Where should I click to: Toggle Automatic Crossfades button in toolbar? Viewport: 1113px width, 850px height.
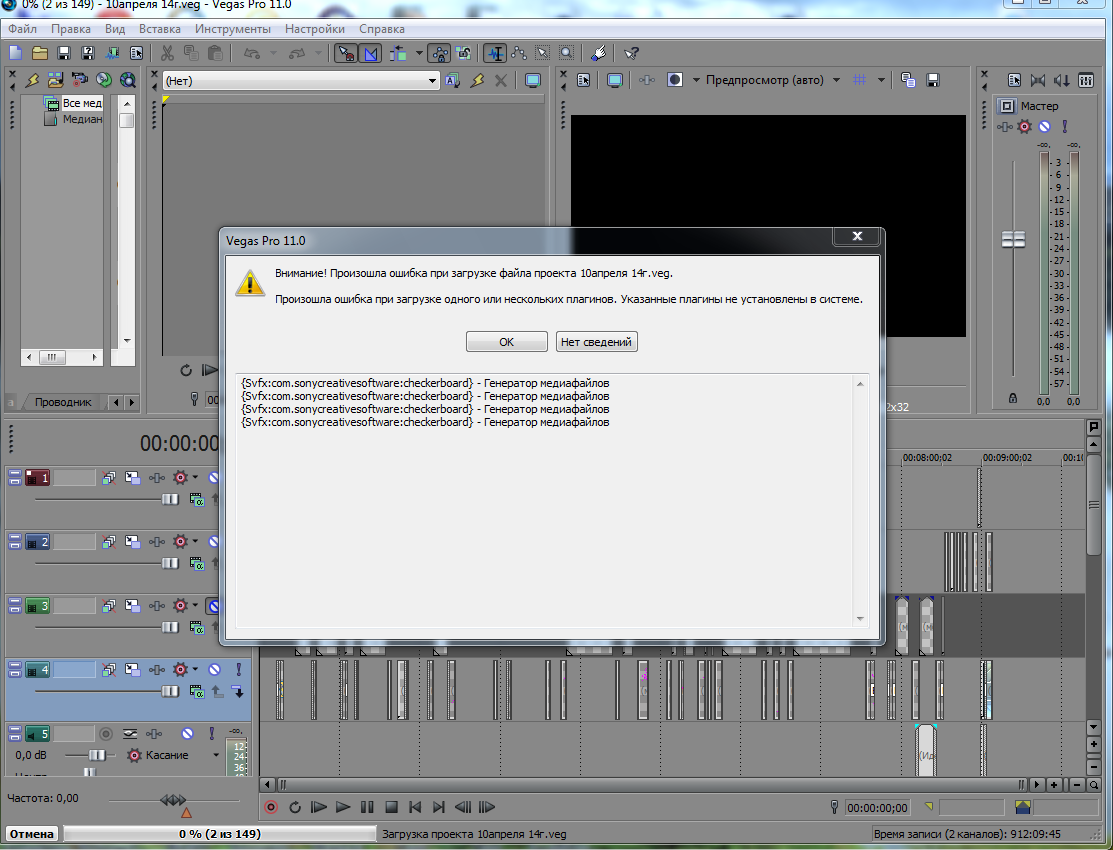[371, 53]
